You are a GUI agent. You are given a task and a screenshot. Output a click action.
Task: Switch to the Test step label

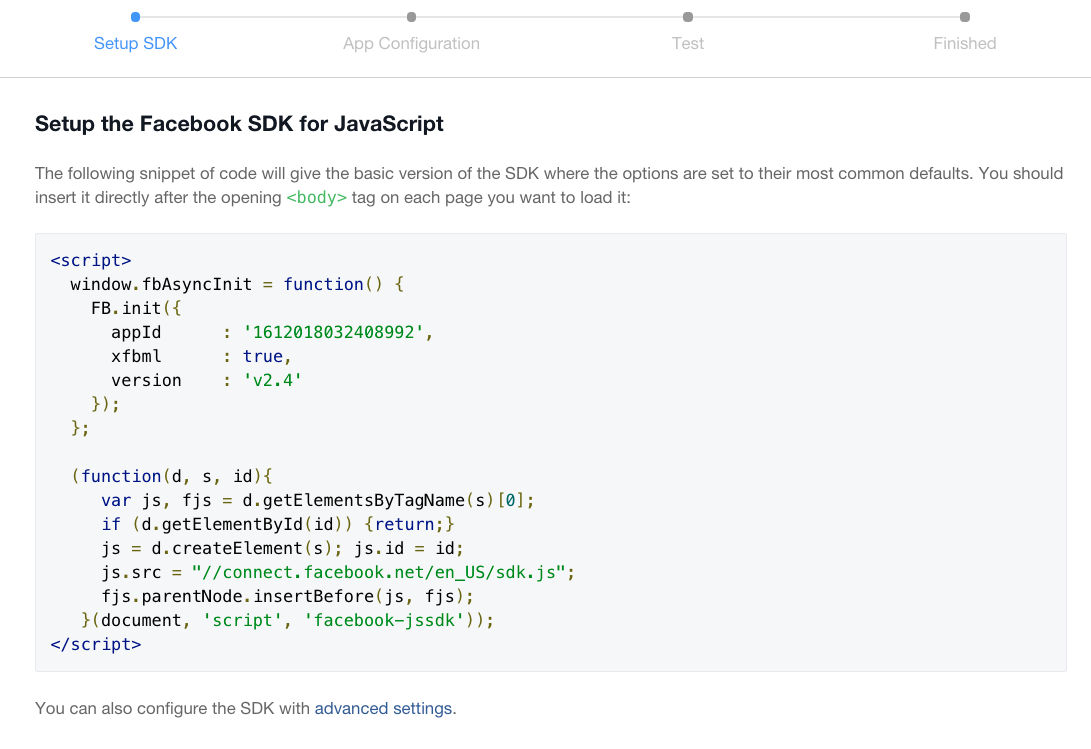point(687,43)
